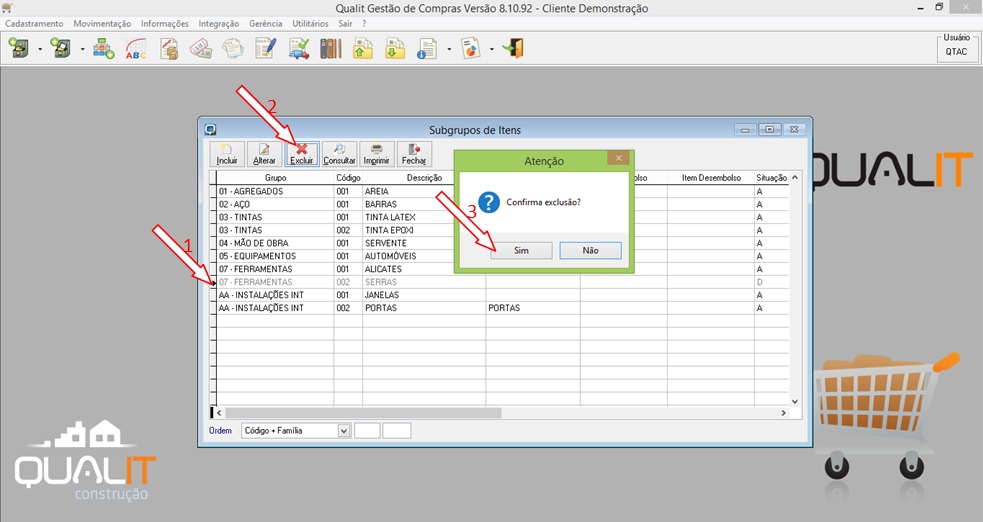Click the exit door toolbar icon
Image resolution: width=983 pixels, height=522 pixels.
(513, 48)
